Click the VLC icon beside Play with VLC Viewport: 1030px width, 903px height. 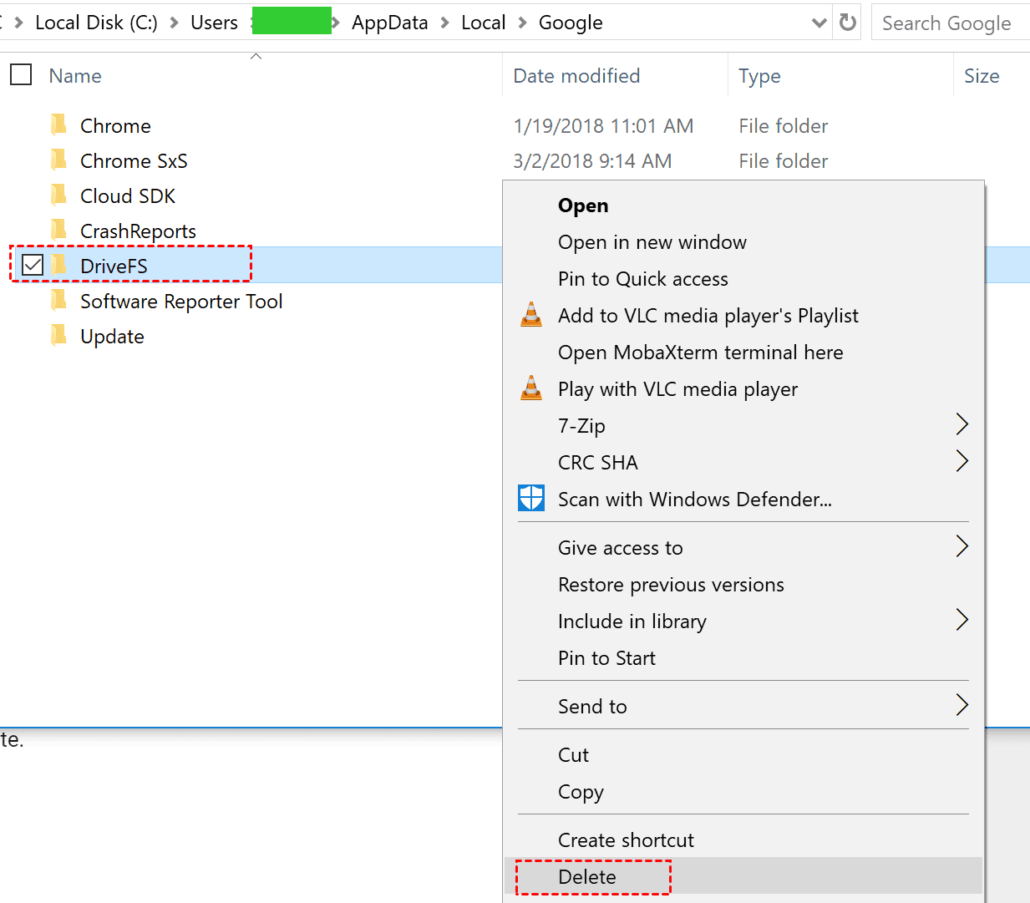tap(531, 388)
